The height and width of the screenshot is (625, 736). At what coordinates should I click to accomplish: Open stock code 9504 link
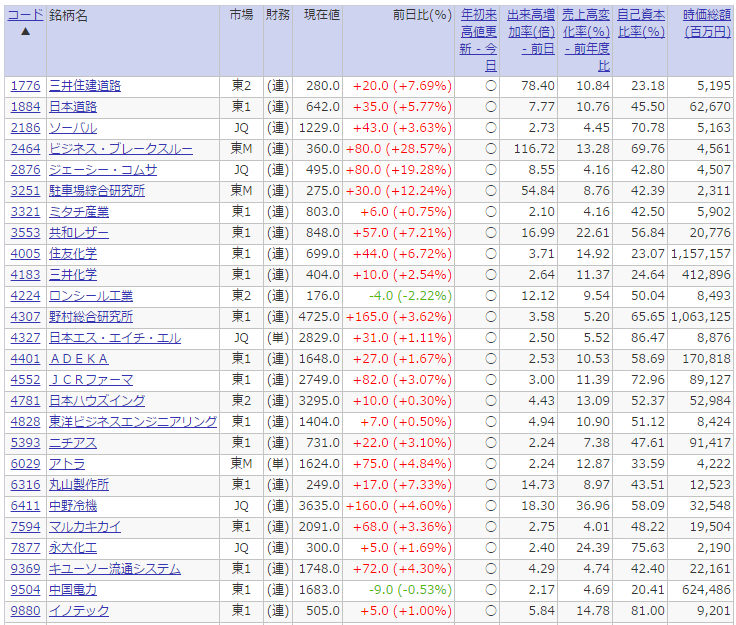pyautogui.click(x=25, y=590)
